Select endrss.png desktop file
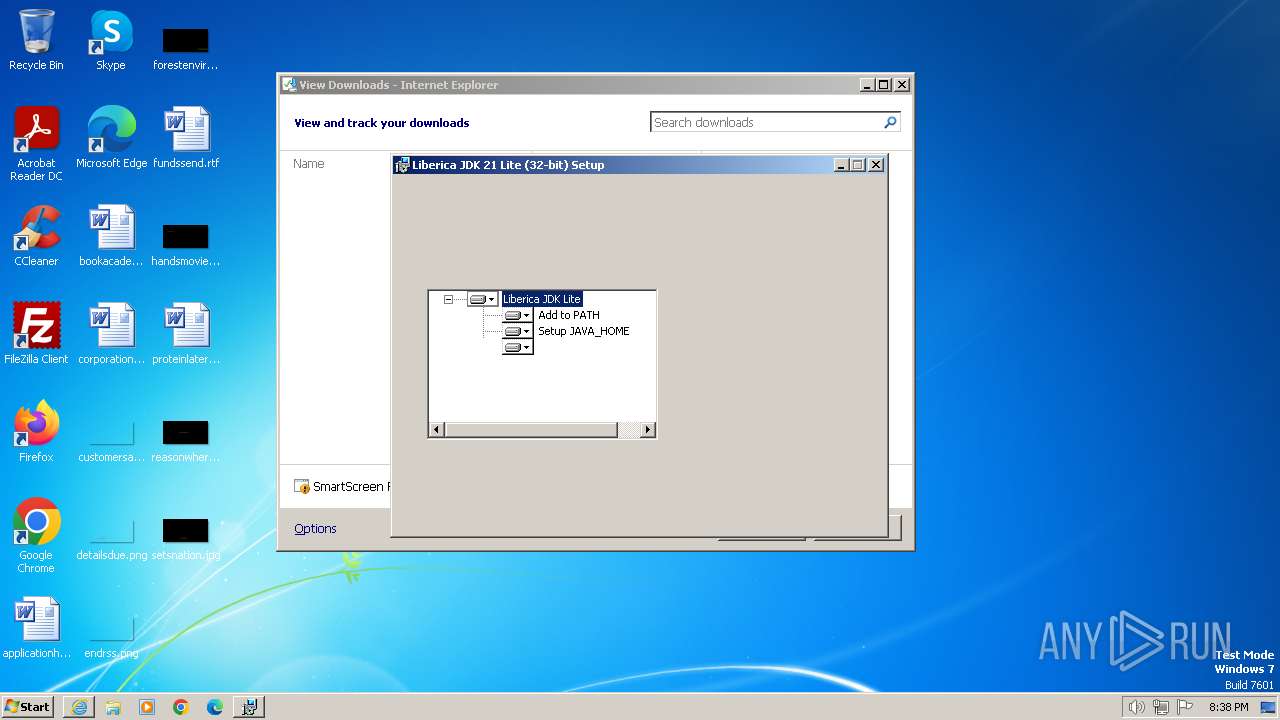 coord(111,636)
